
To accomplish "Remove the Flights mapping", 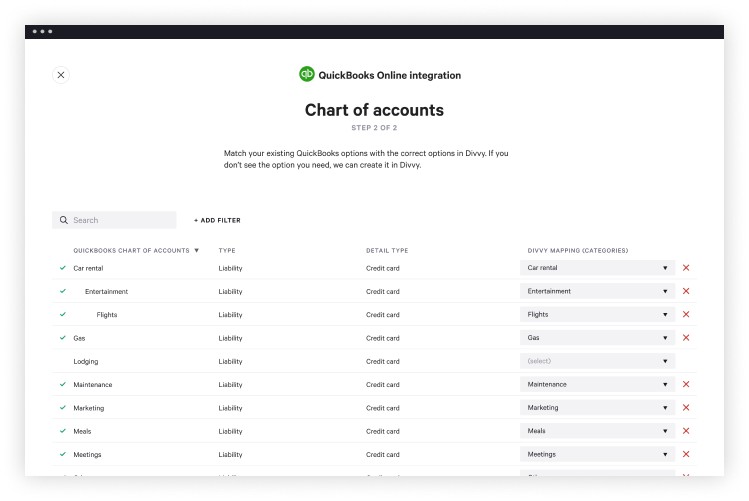I will click(x=686, y=314).
